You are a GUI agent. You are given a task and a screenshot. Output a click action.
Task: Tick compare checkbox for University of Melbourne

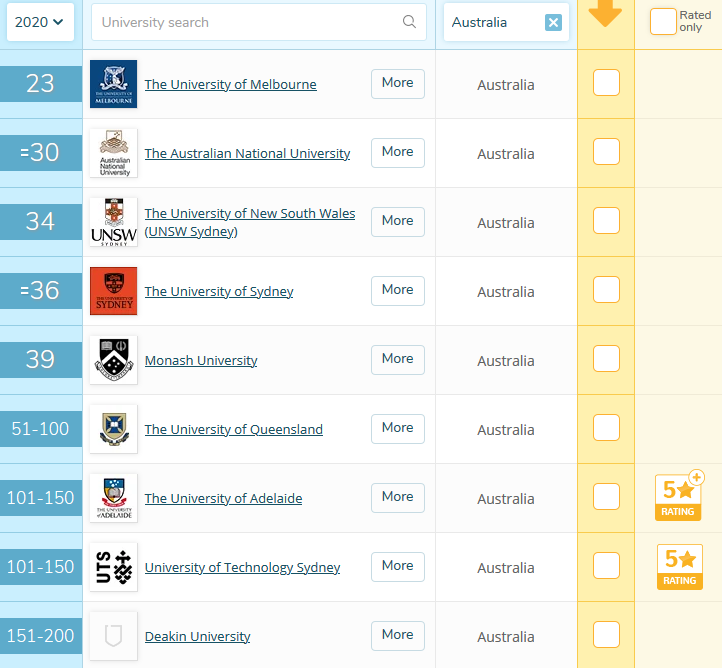point(606,83)
